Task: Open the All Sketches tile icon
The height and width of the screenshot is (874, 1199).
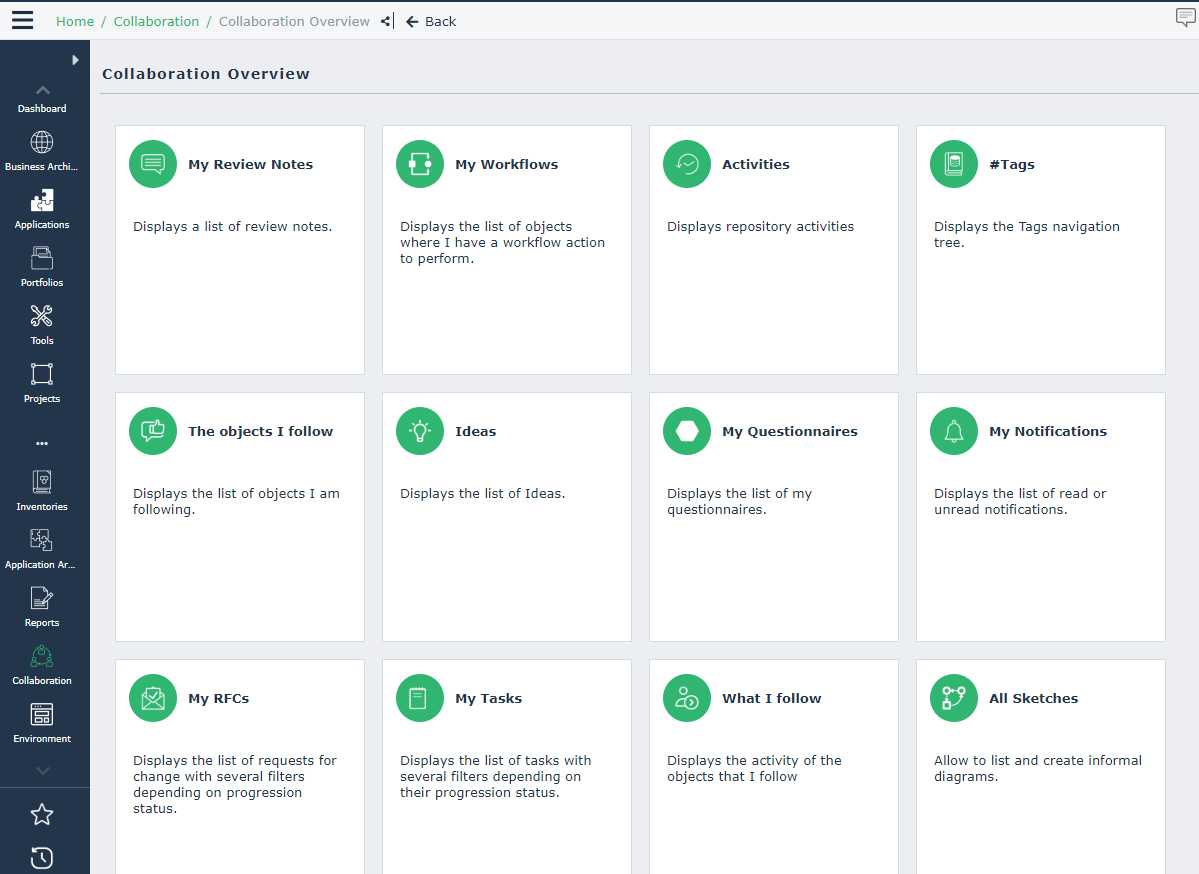Action: click(x=954, y=698)
